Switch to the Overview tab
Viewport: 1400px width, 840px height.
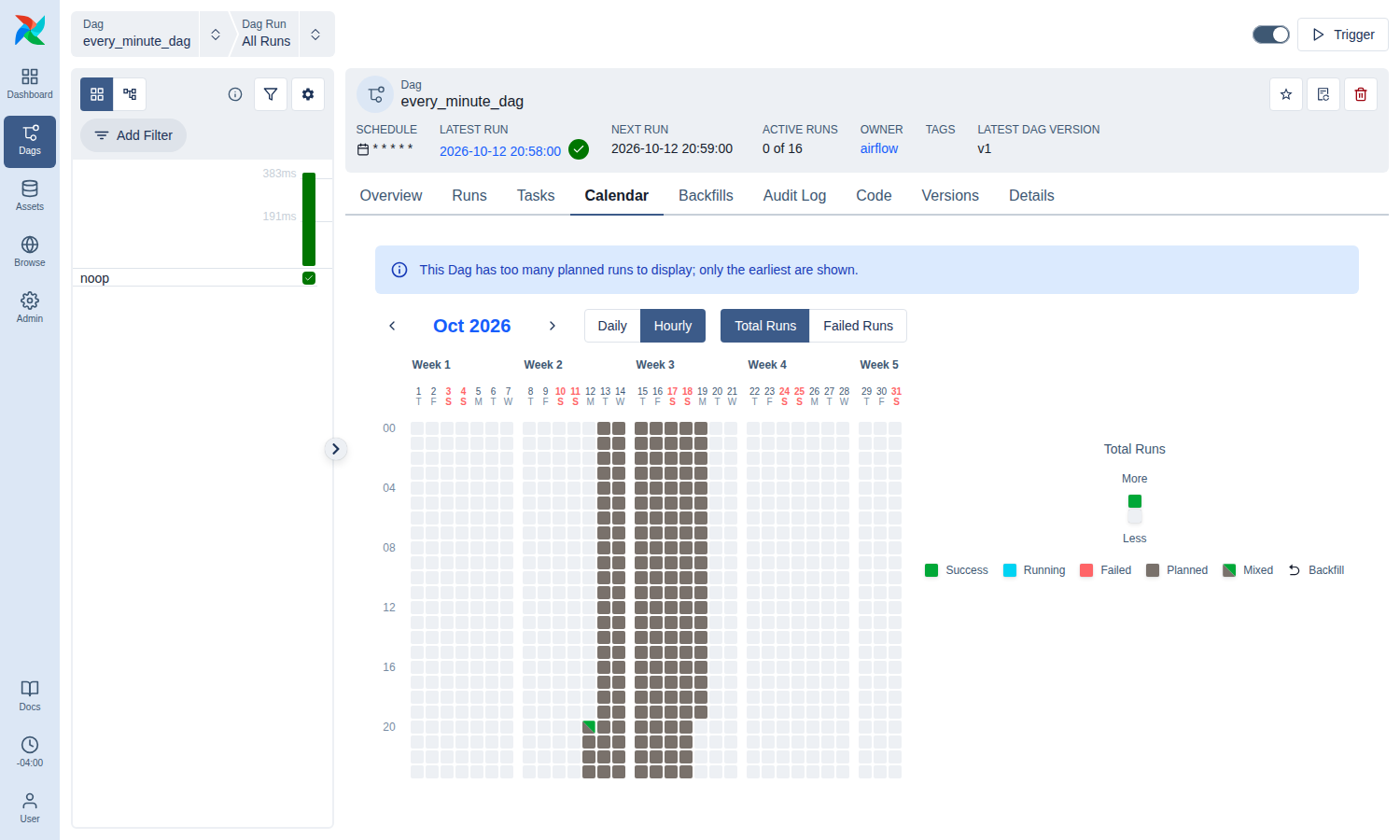pyautogui.click(x=391, y=195)
